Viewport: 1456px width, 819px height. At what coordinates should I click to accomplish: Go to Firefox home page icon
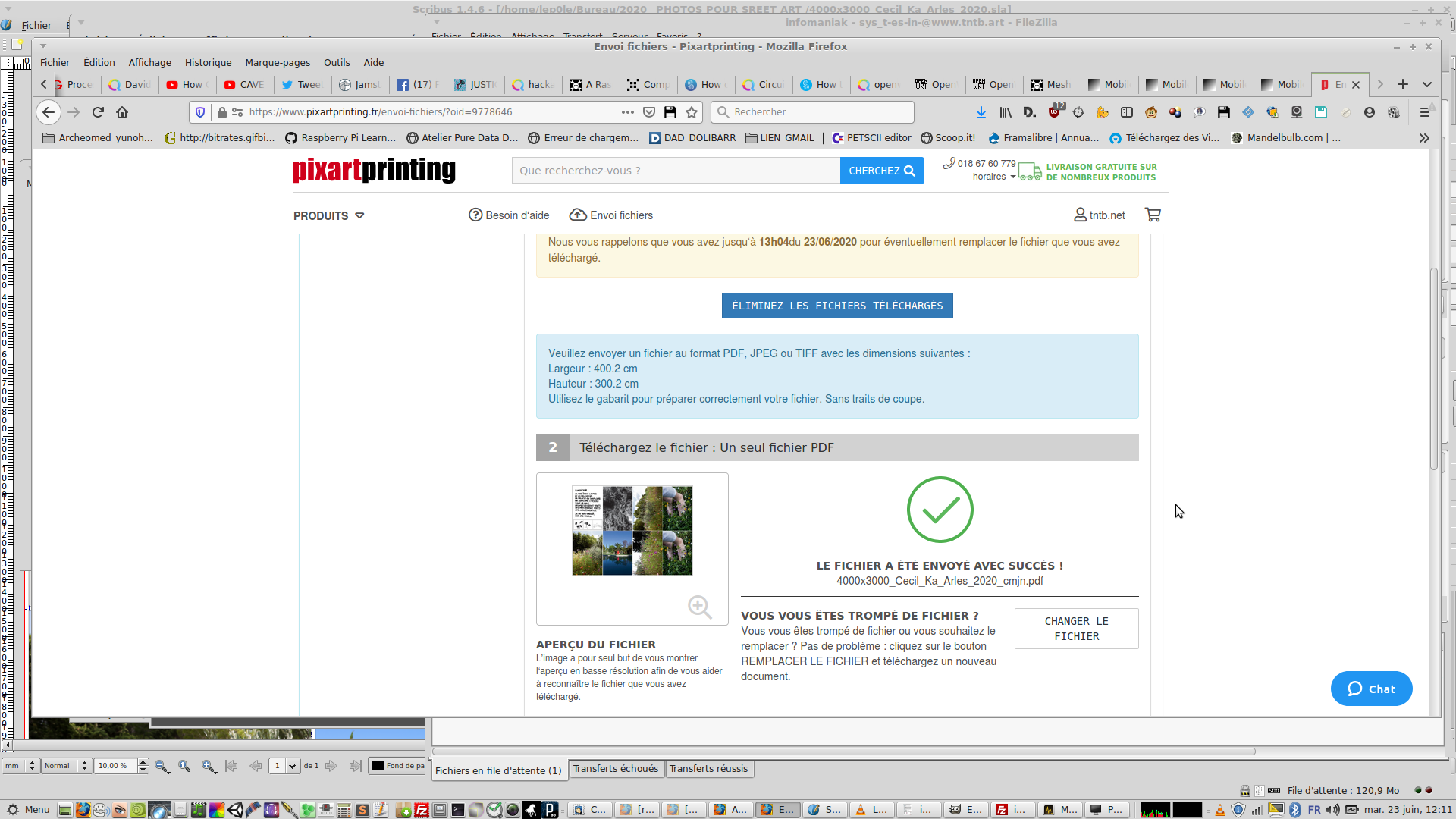coord(122,112)
